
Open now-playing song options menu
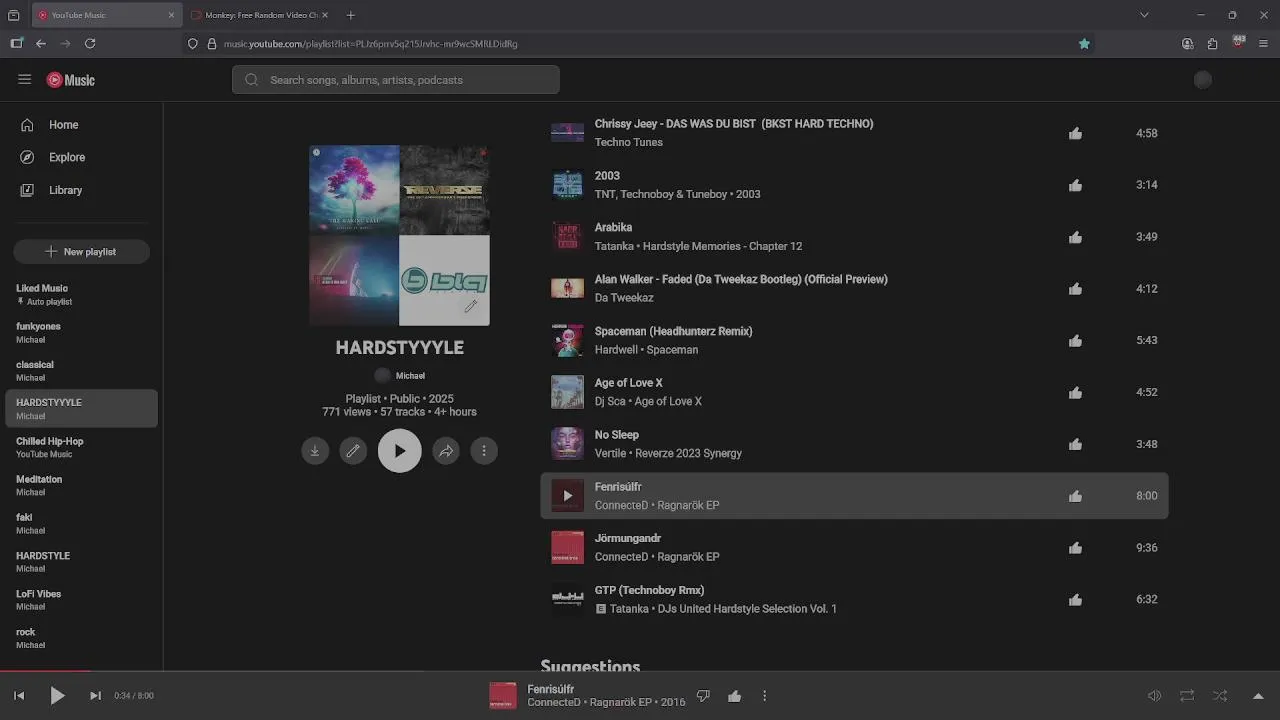click(x=764, y=696)
